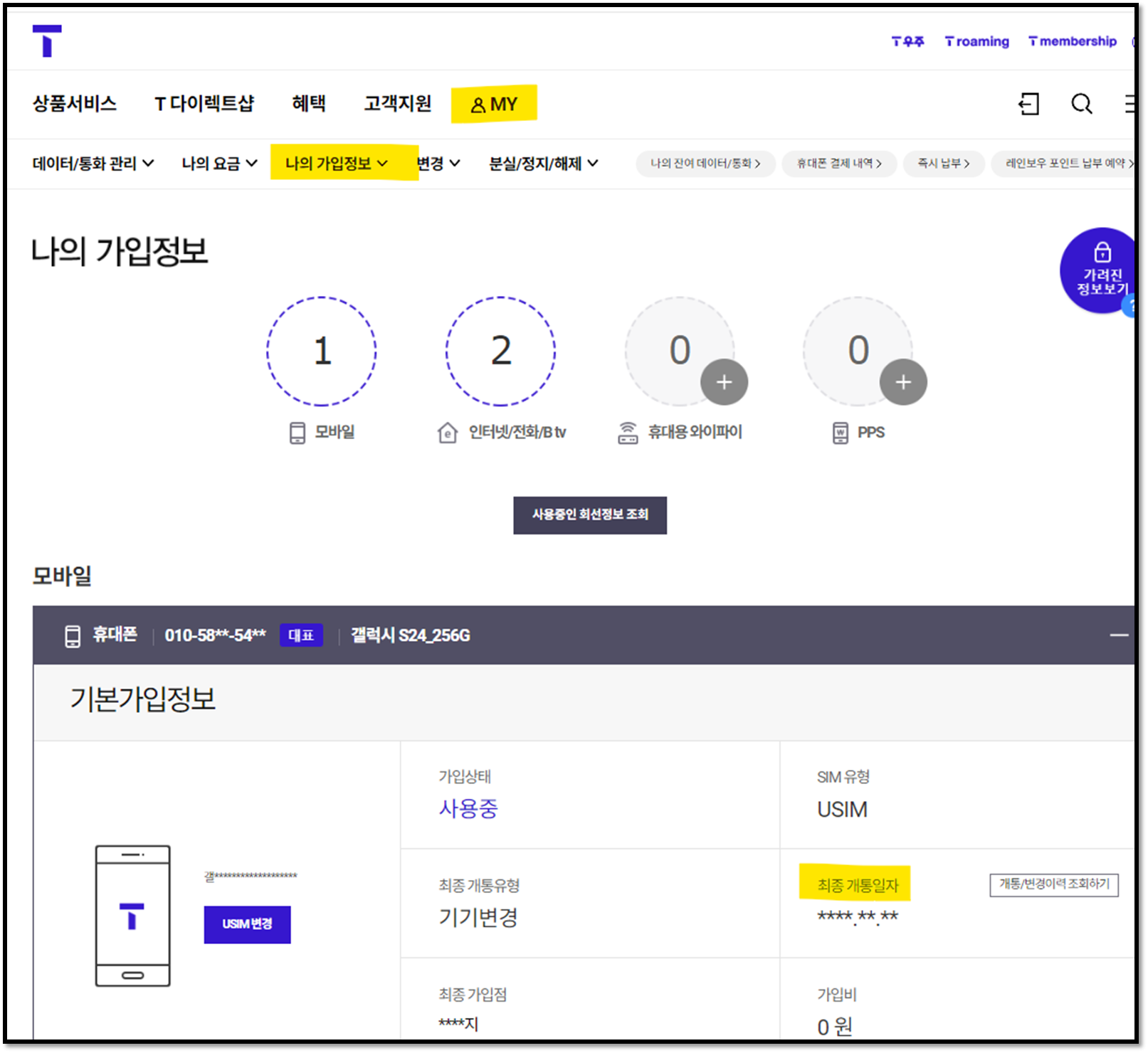1148x1053 pixels.
Task: Go to T 우주 link
Action: pos(907,41)
